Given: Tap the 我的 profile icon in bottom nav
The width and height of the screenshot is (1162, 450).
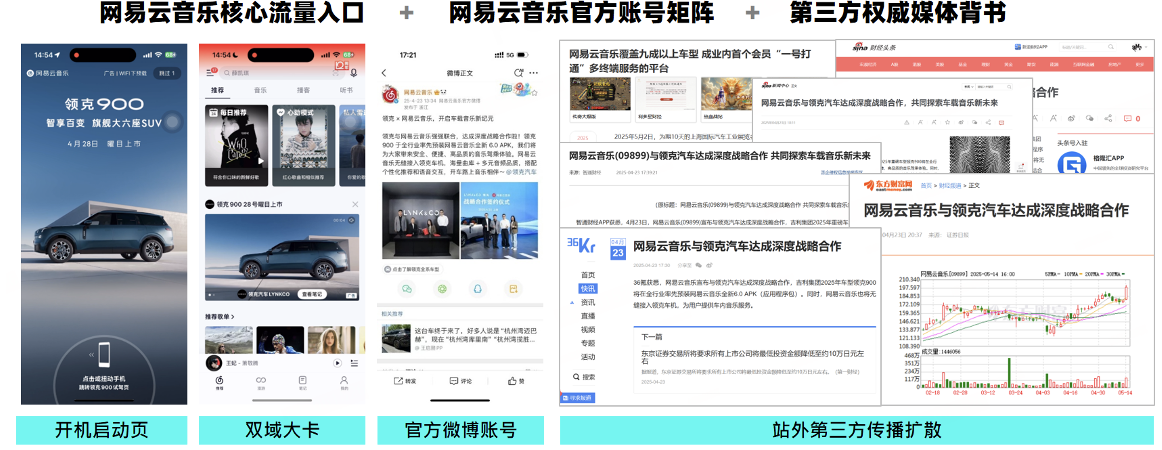Looking at the screenshot, I should pyautogui.click(x=344, y=383).
